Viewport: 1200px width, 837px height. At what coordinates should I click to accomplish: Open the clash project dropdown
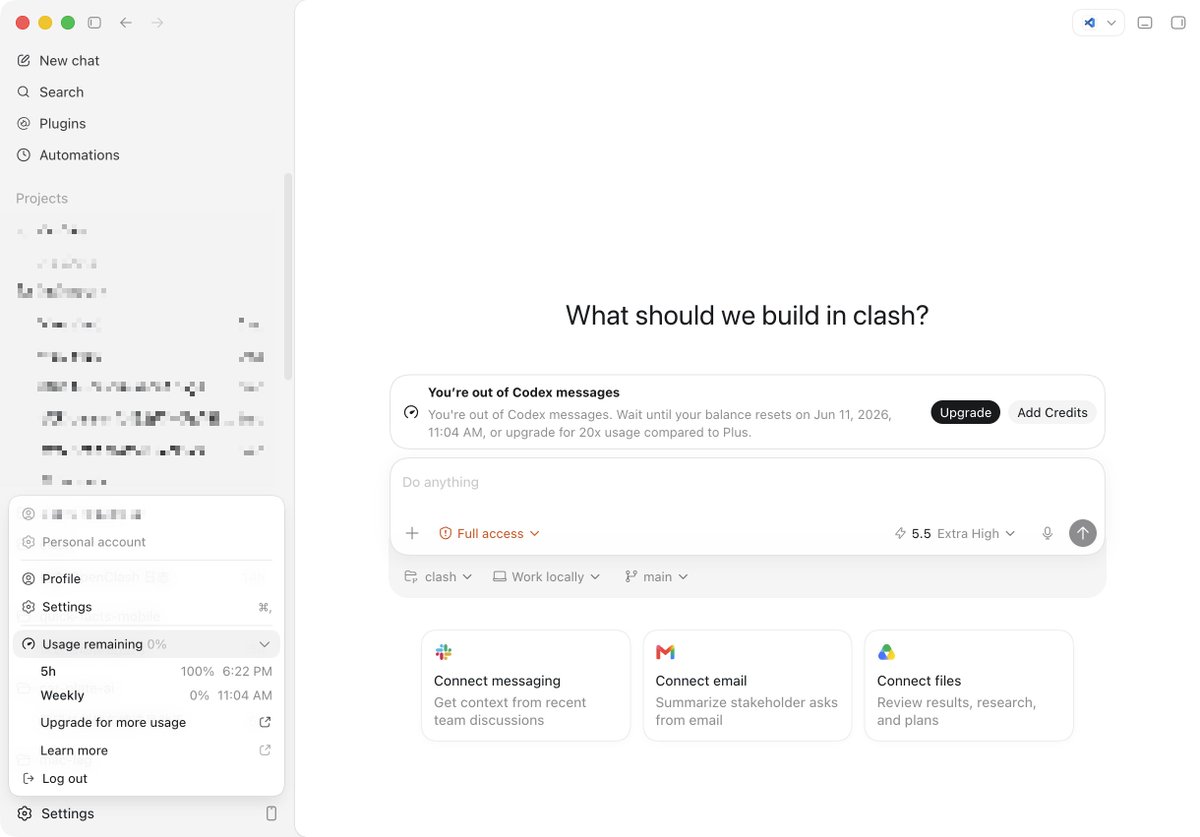pyautogui.click(x=438, y=577)
